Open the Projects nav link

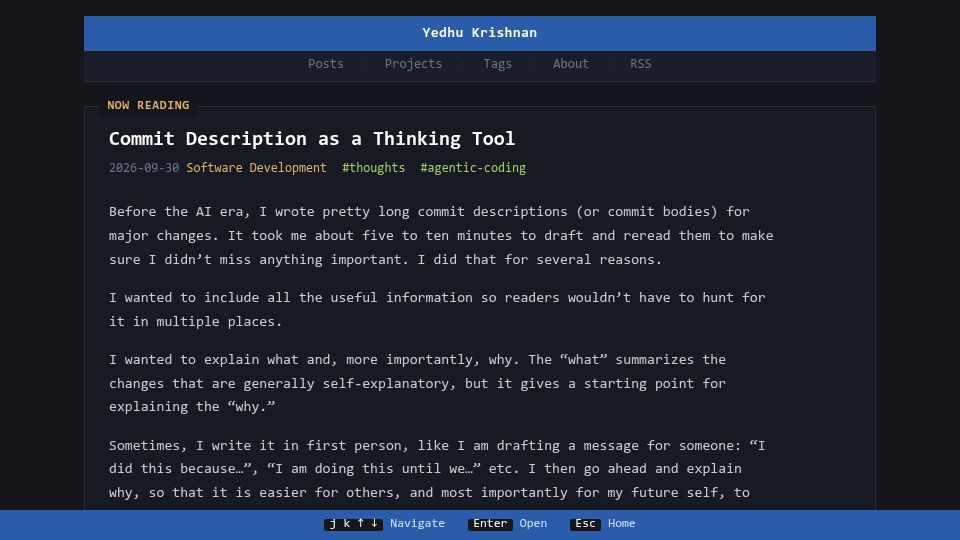[x=413, y=64]
